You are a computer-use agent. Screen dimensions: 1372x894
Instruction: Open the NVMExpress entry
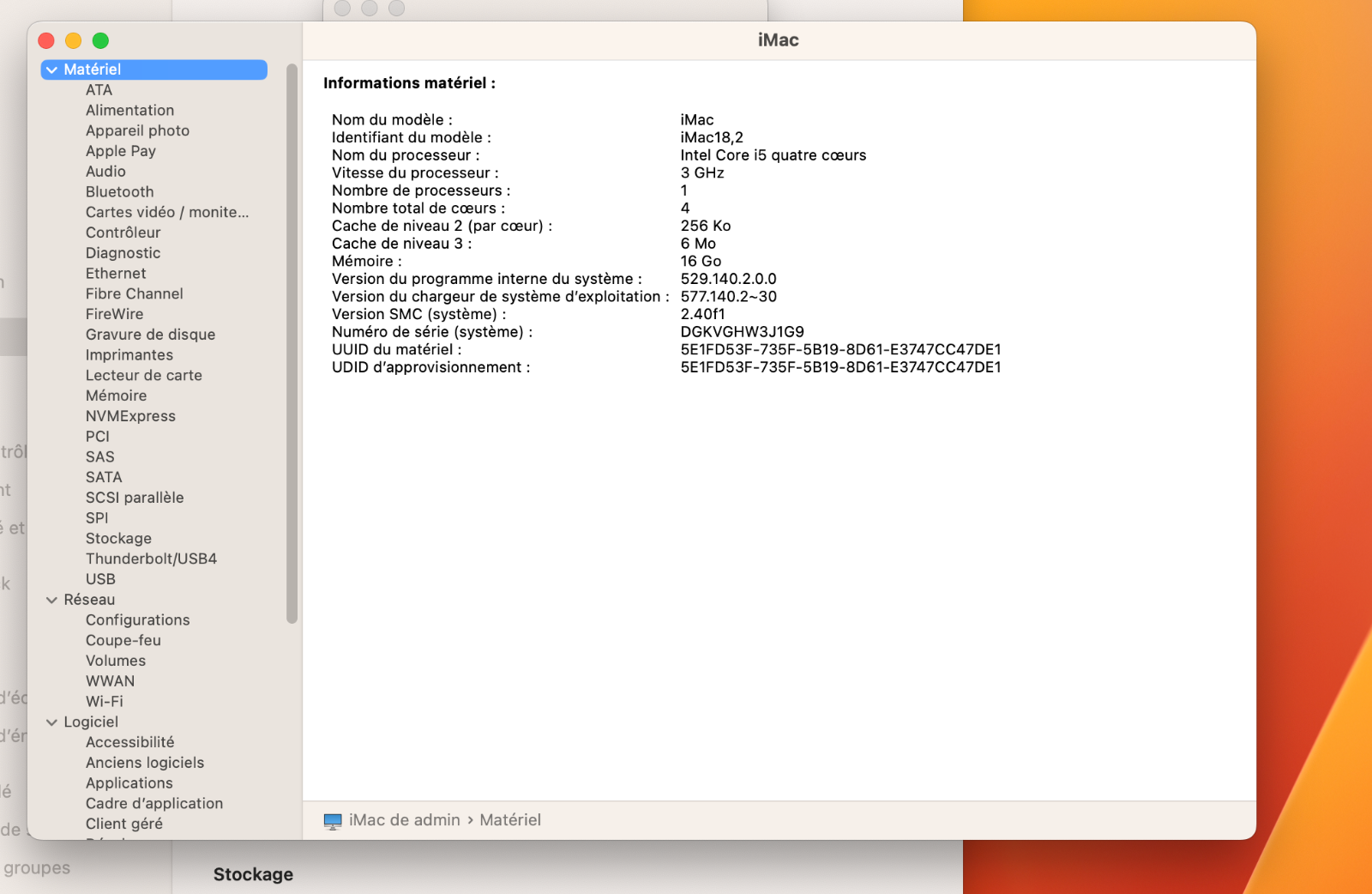tap(130, 416)
